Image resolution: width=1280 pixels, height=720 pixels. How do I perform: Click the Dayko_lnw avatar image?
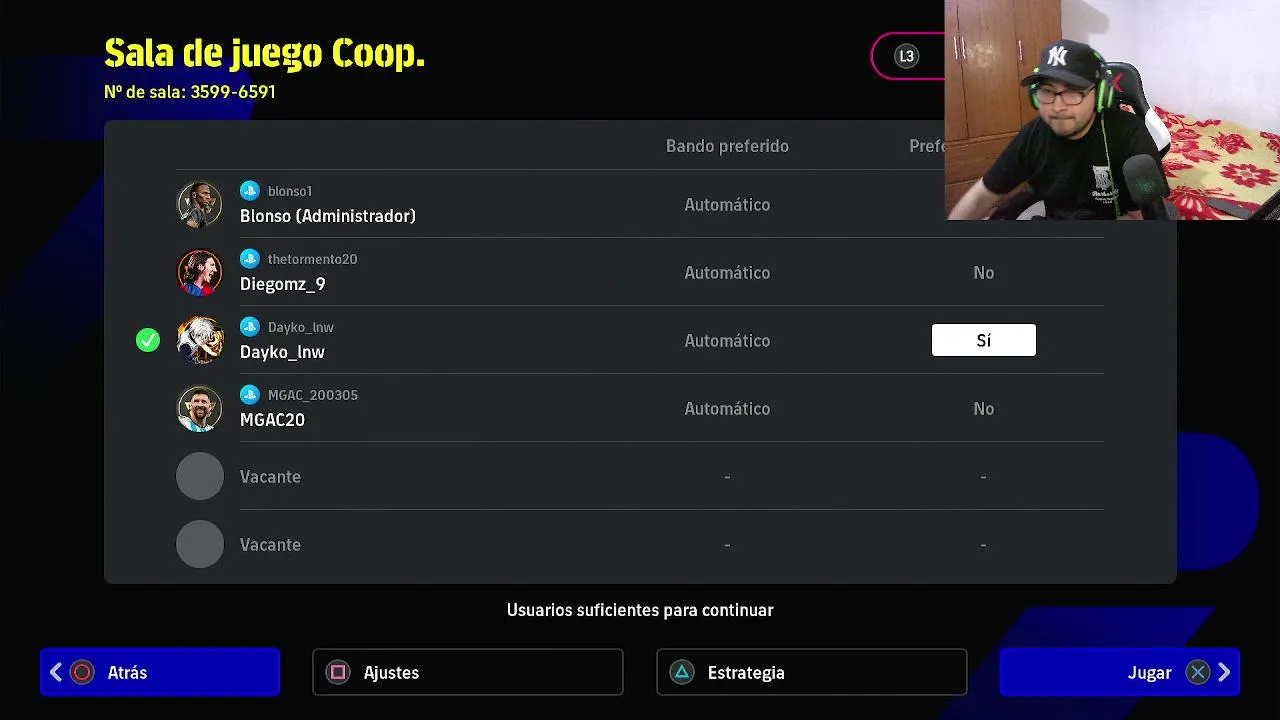[200, 341]
